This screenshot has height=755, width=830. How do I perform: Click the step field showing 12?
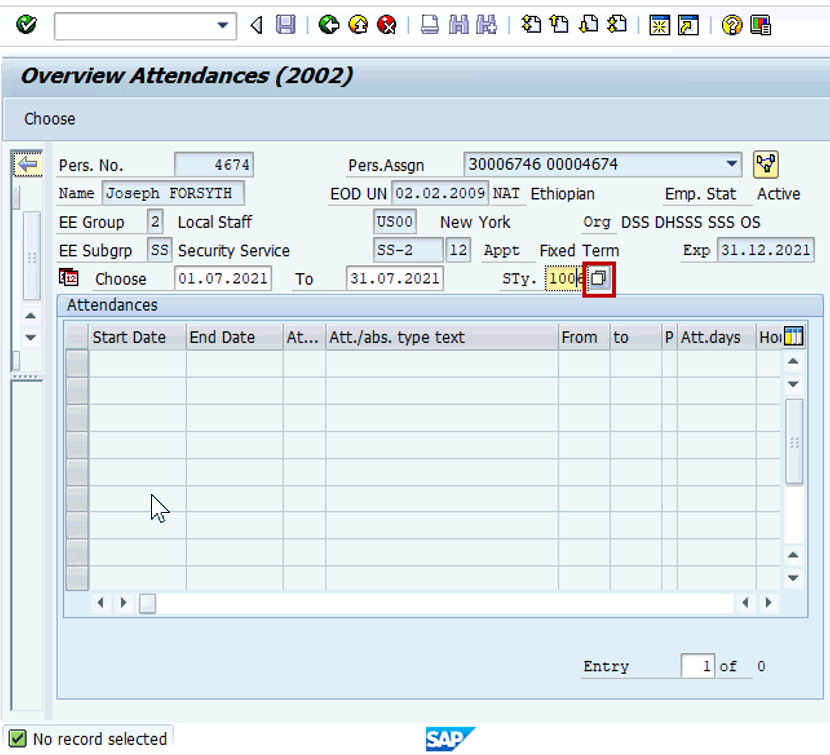[x=458, y=250]
